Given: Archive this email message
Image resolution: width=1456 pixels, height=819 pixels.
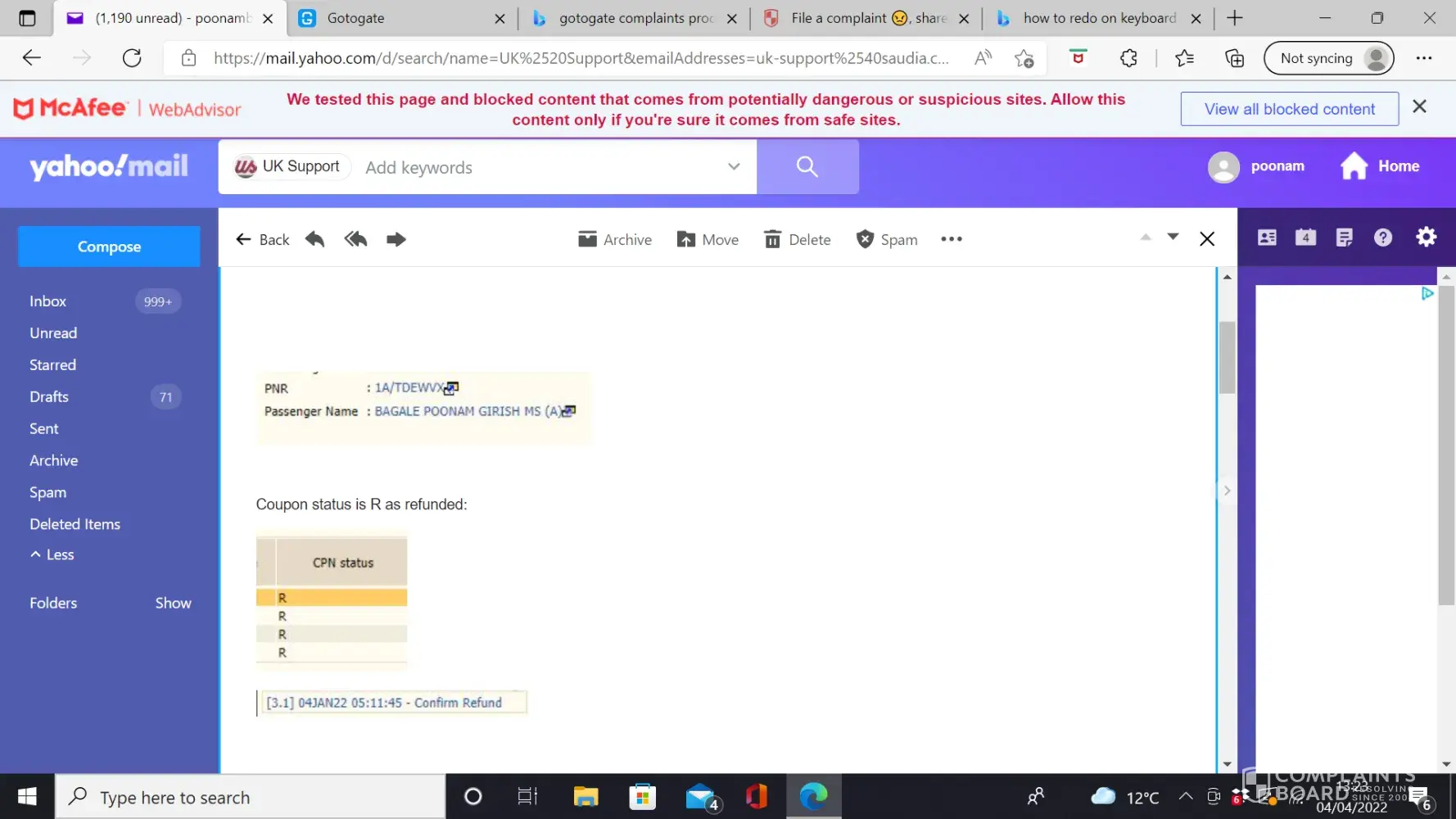Looking at the screenshot, I should pyautogui.click(x=615, y=239).
